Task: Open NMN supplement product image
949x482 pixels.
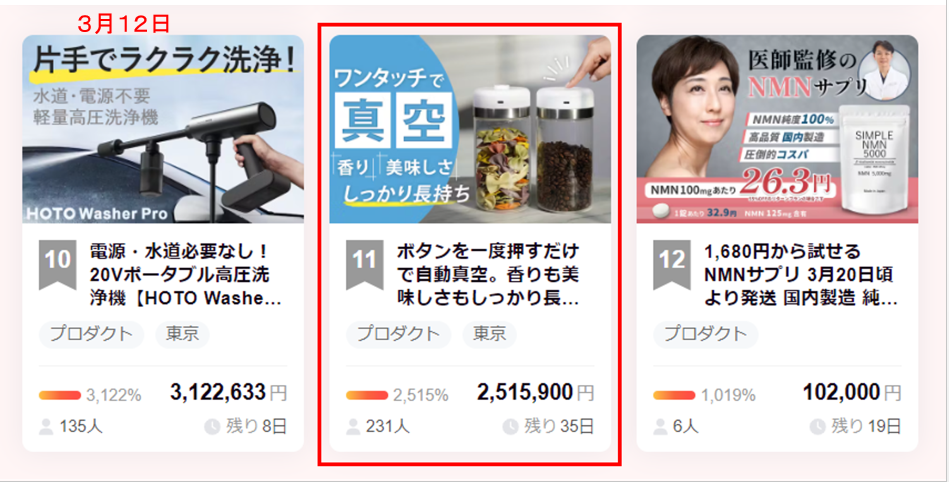Action: 777,129
